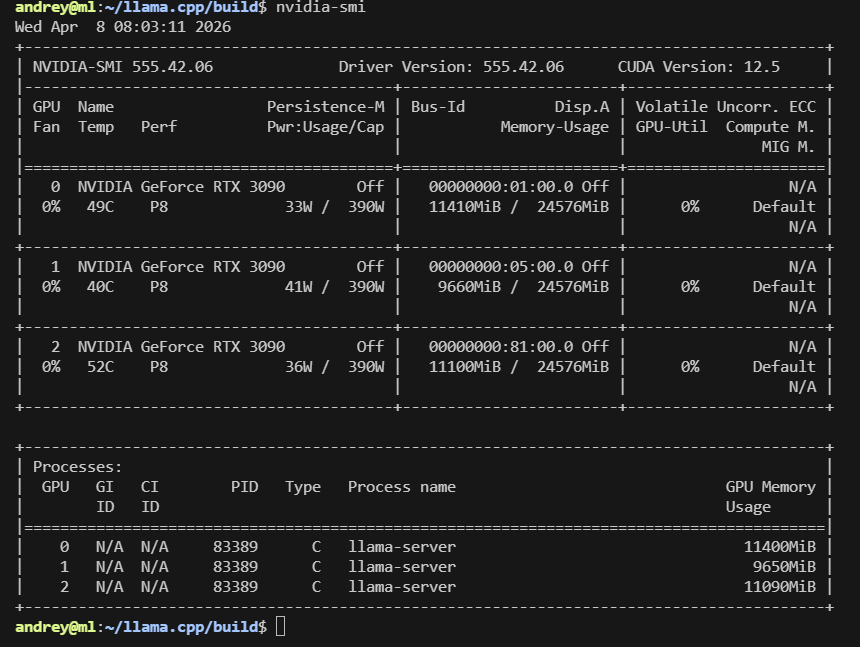The image size is (860, 647).
Task: Click the 'Process name' column header
Action: (402, 487)
